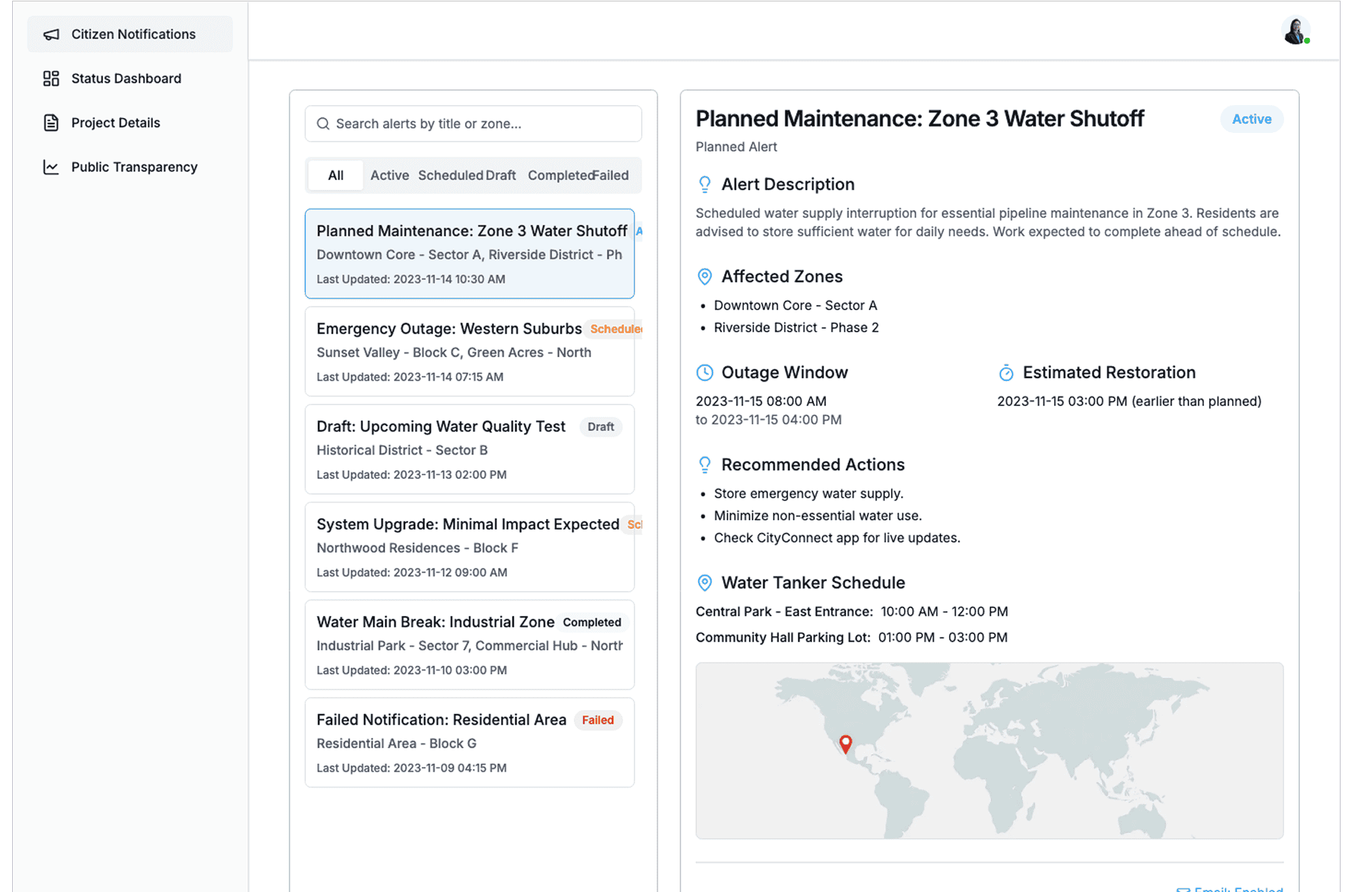
Task: Click the Outage Window clock icon
Action: click(705, 372)
